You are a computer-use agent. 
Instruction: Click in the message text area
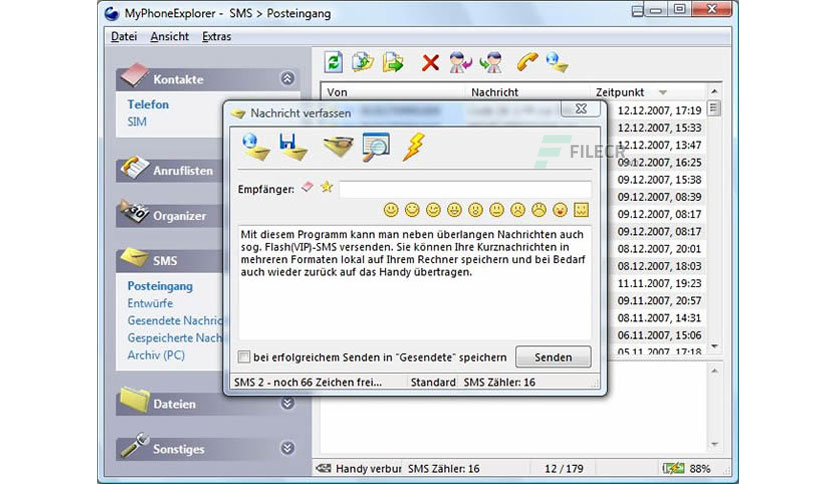[415, 283]
